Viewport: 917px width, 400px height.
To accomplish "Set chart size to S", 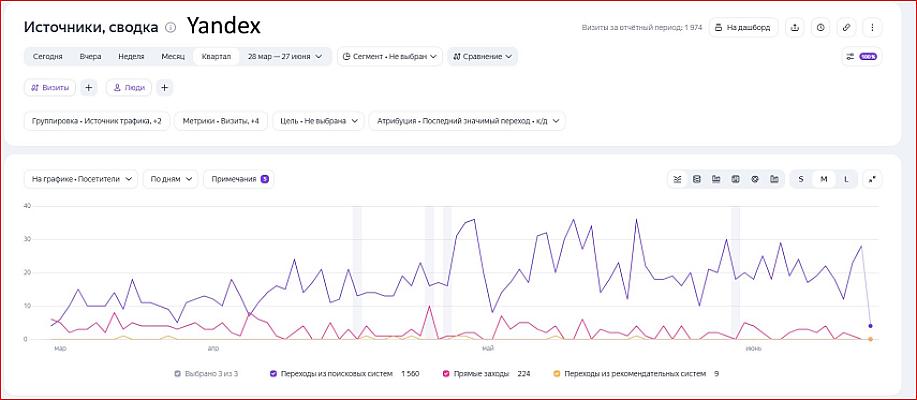I will (801, 179).
